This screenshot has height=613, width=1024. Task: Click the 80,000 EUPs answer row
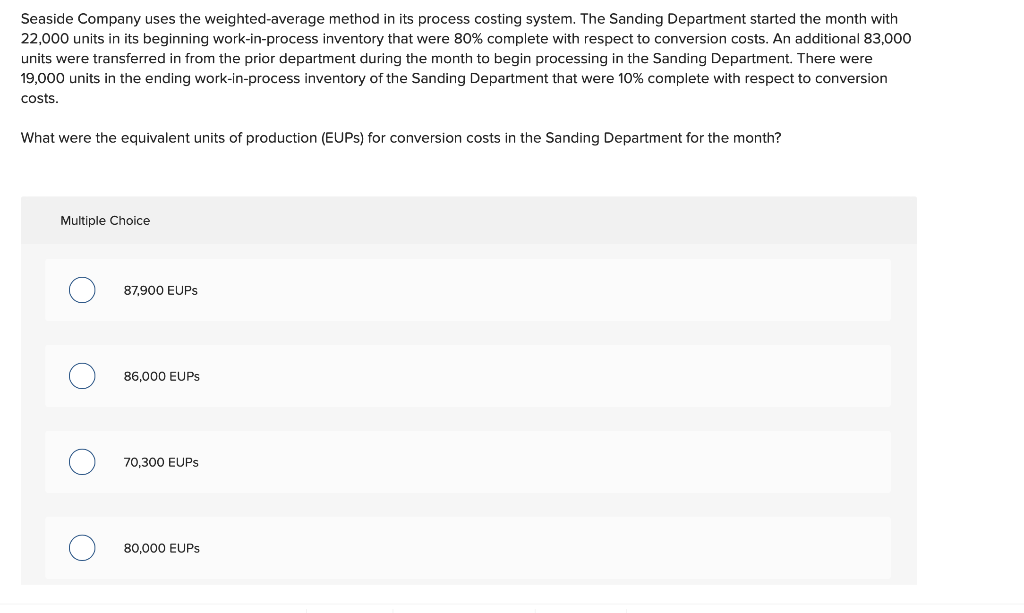pos(468,547)
